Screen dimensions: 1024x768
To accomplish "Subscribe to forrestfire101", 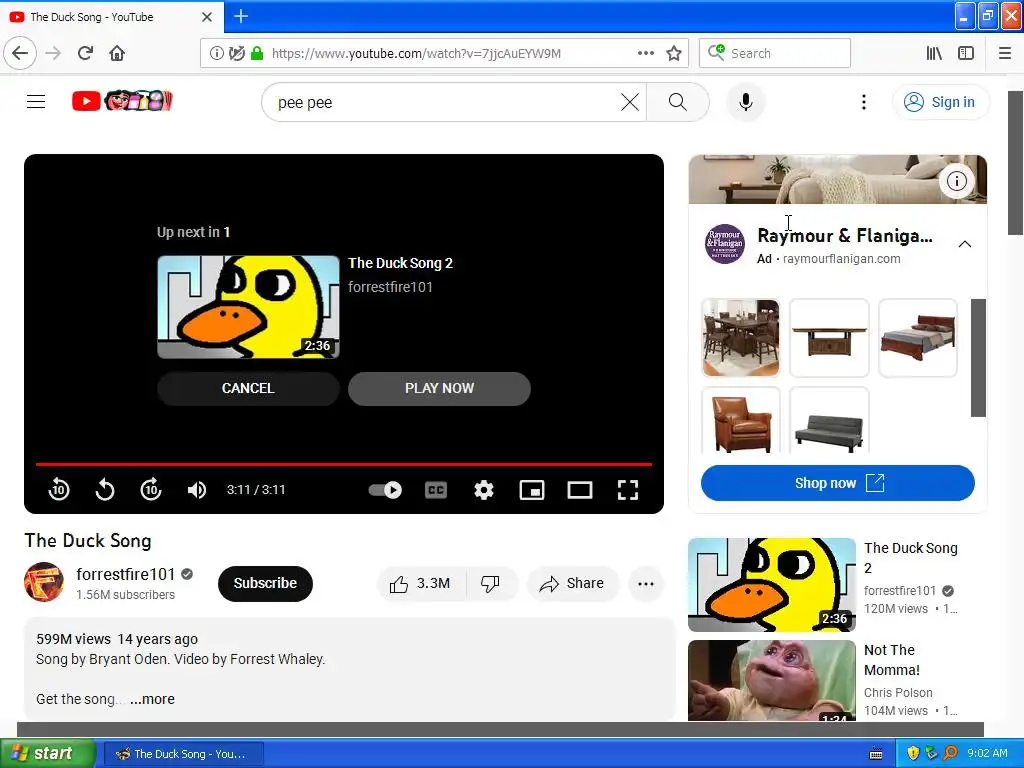I will click(x=265, y=583).
